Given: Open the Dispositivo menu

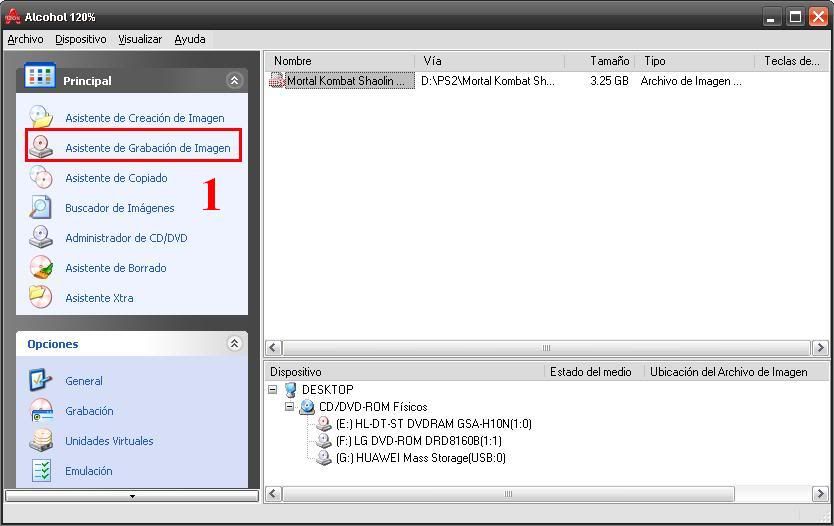Looking at the screenshot, I should [81, 39].
